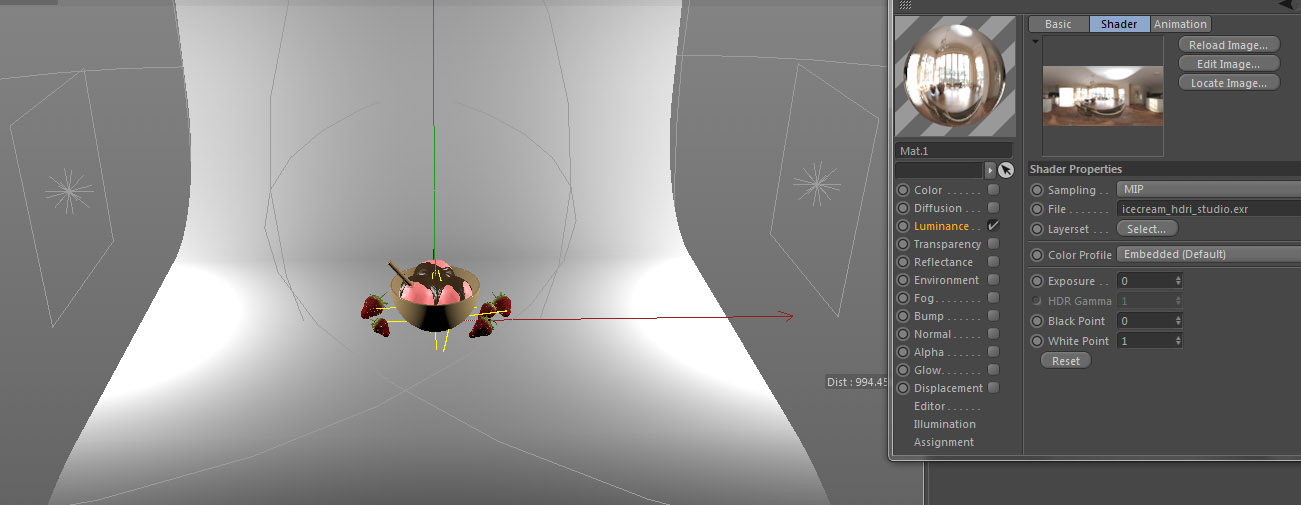Enable the Transparency channel checkbox
Image resolution: width=1301 pixels, height=505 pixels.
click(993, 244)
